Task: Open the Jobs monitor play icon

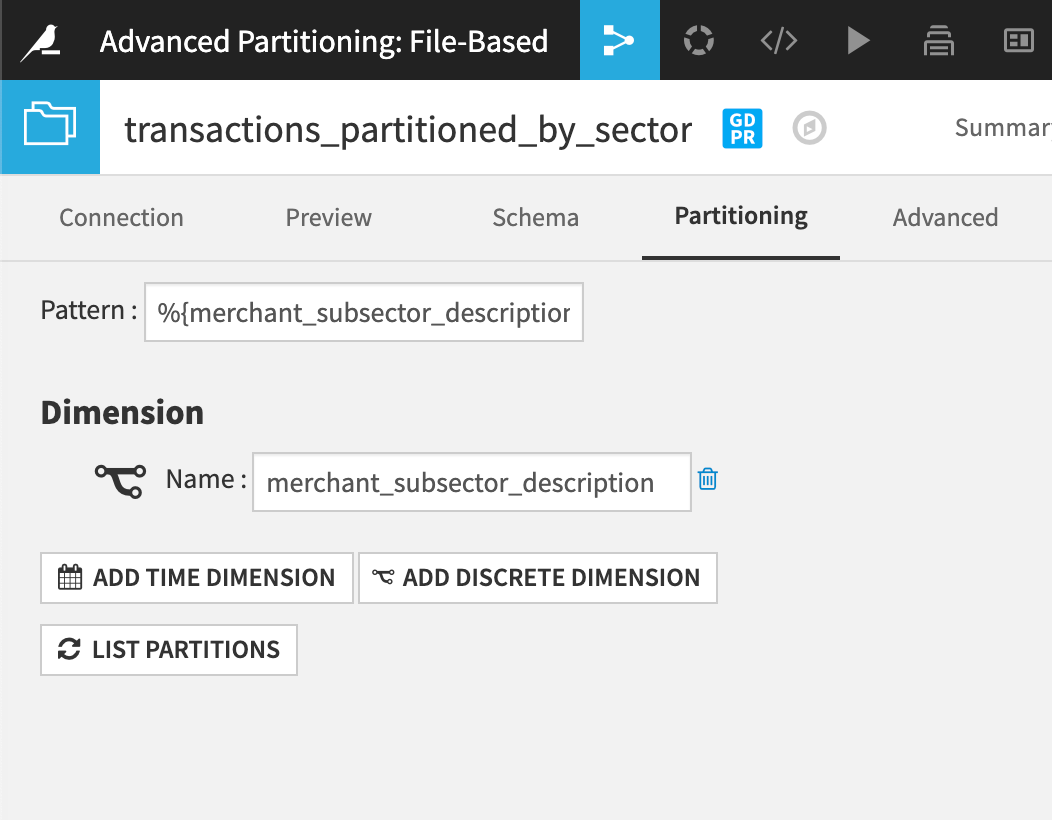Action: tap(858, 40)
